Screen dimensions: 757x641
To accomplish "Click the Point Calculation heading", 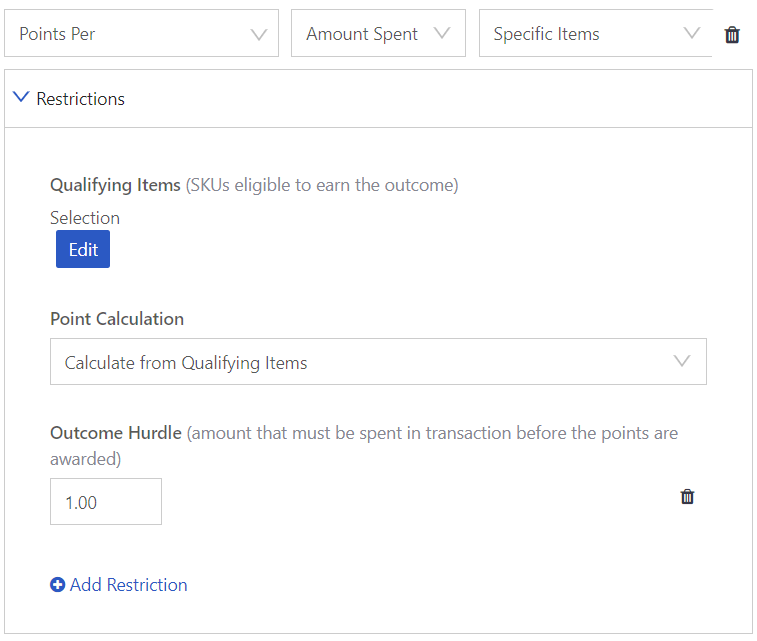I will tap(117, 319).
